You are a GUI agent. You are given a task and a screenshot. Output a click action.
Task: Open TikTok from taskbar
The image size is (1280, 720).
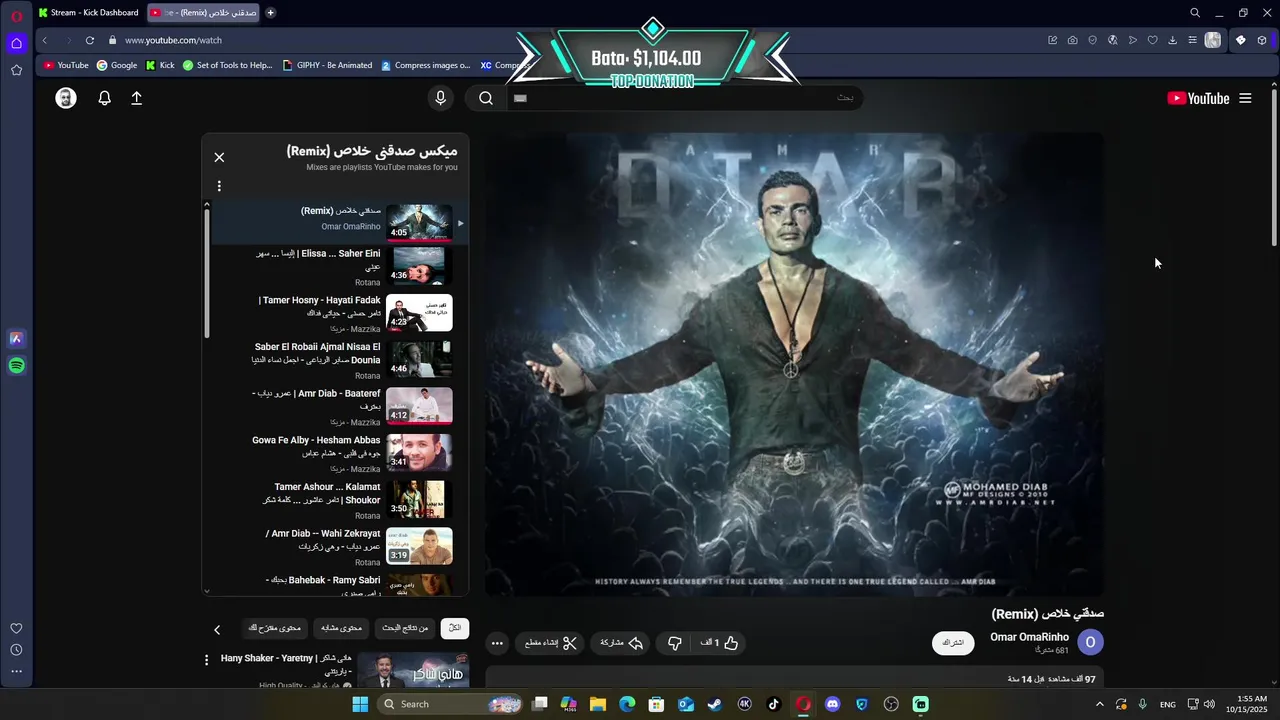773,704
